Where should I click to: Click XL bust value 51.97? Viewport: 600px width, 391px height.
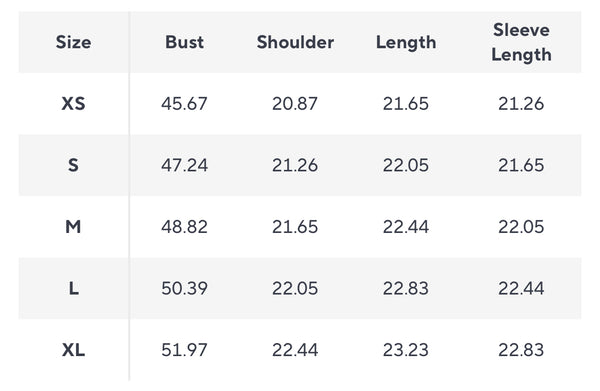184,350
